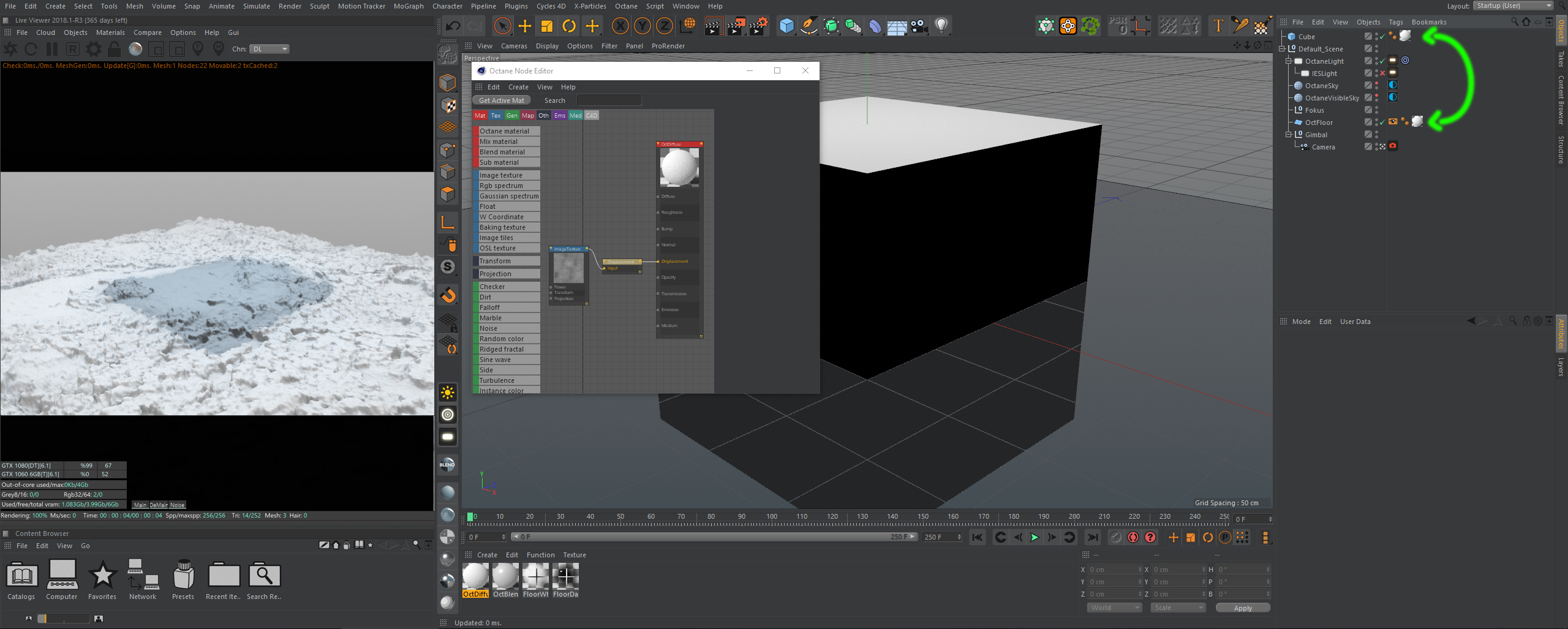Click the Live Viewer settings gear icon

94,49
